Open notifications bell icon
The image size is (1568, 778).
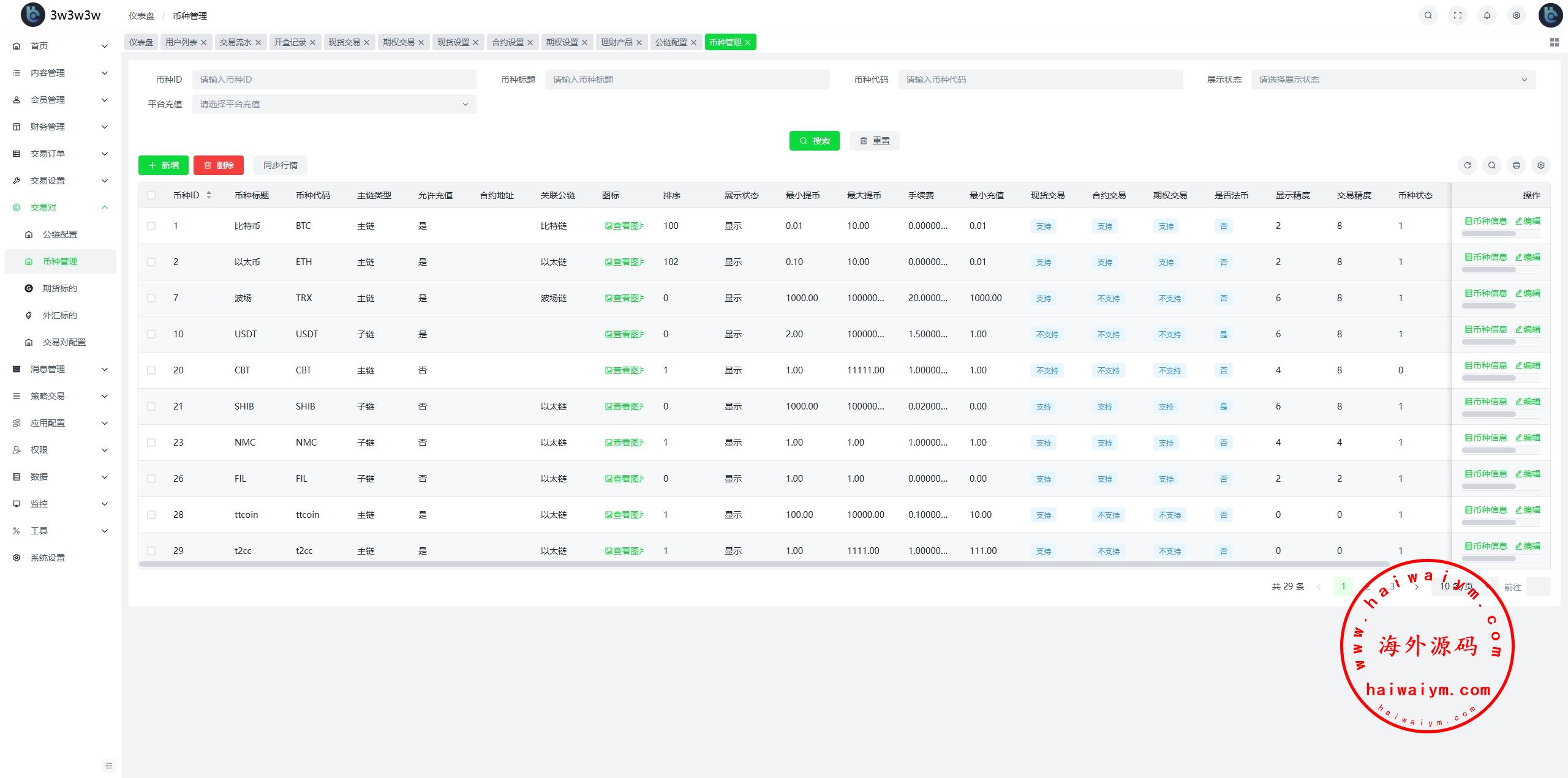point(1487,16)
